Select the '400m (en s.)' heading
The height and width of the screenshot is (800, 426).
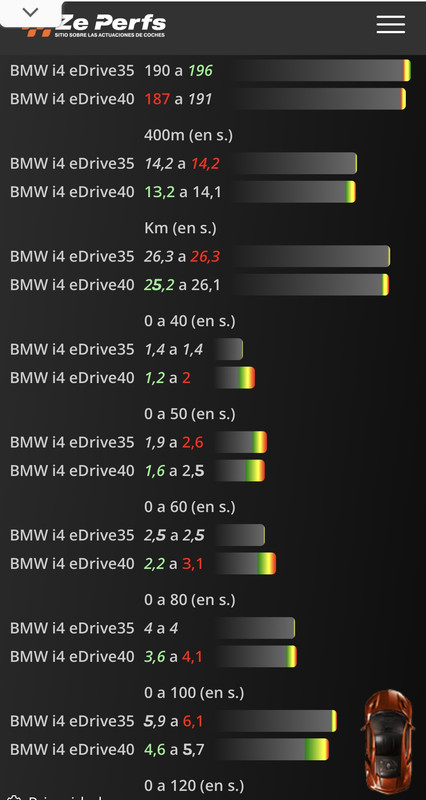[x=188, y=136]
